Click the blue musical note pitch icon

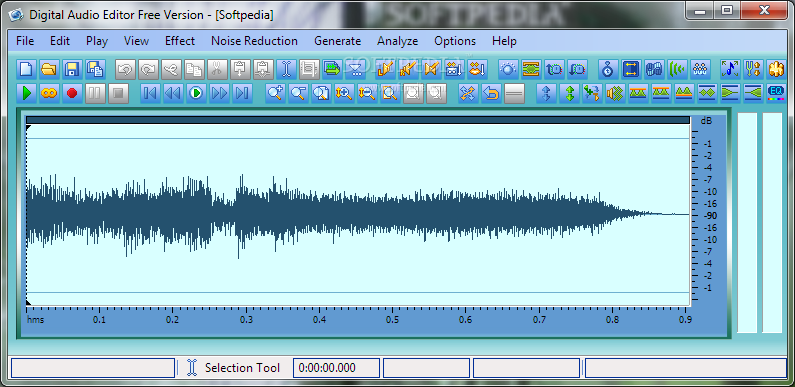pos(730,69)
